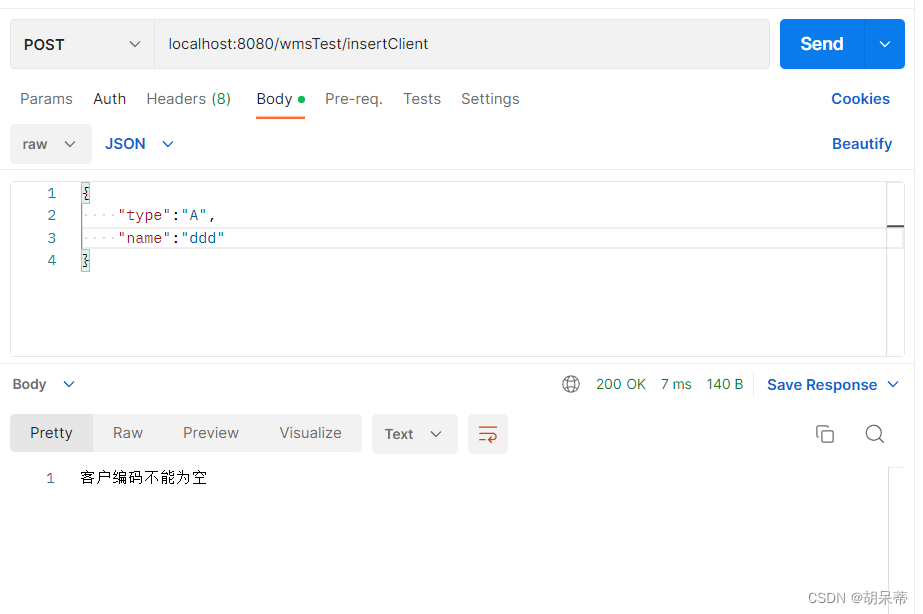This screenshot has height=614, width=923.
Task: Click the opening brace on line 1
Action: click(86, 193)
